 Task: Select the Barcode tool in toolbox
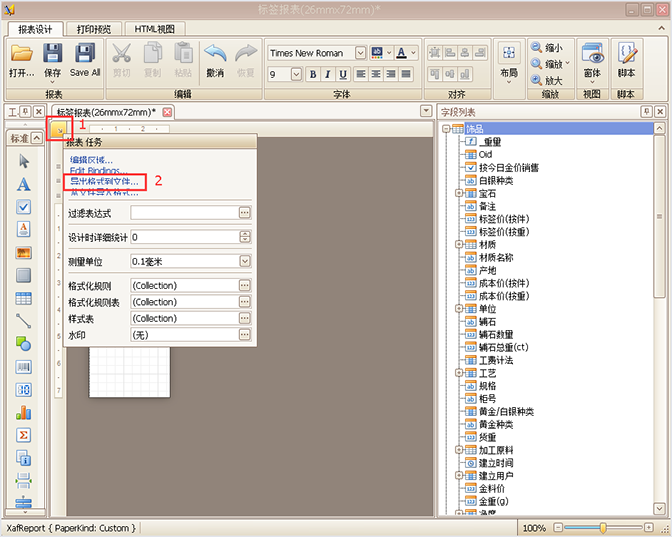pyautogui.click(x=24, y=366)
